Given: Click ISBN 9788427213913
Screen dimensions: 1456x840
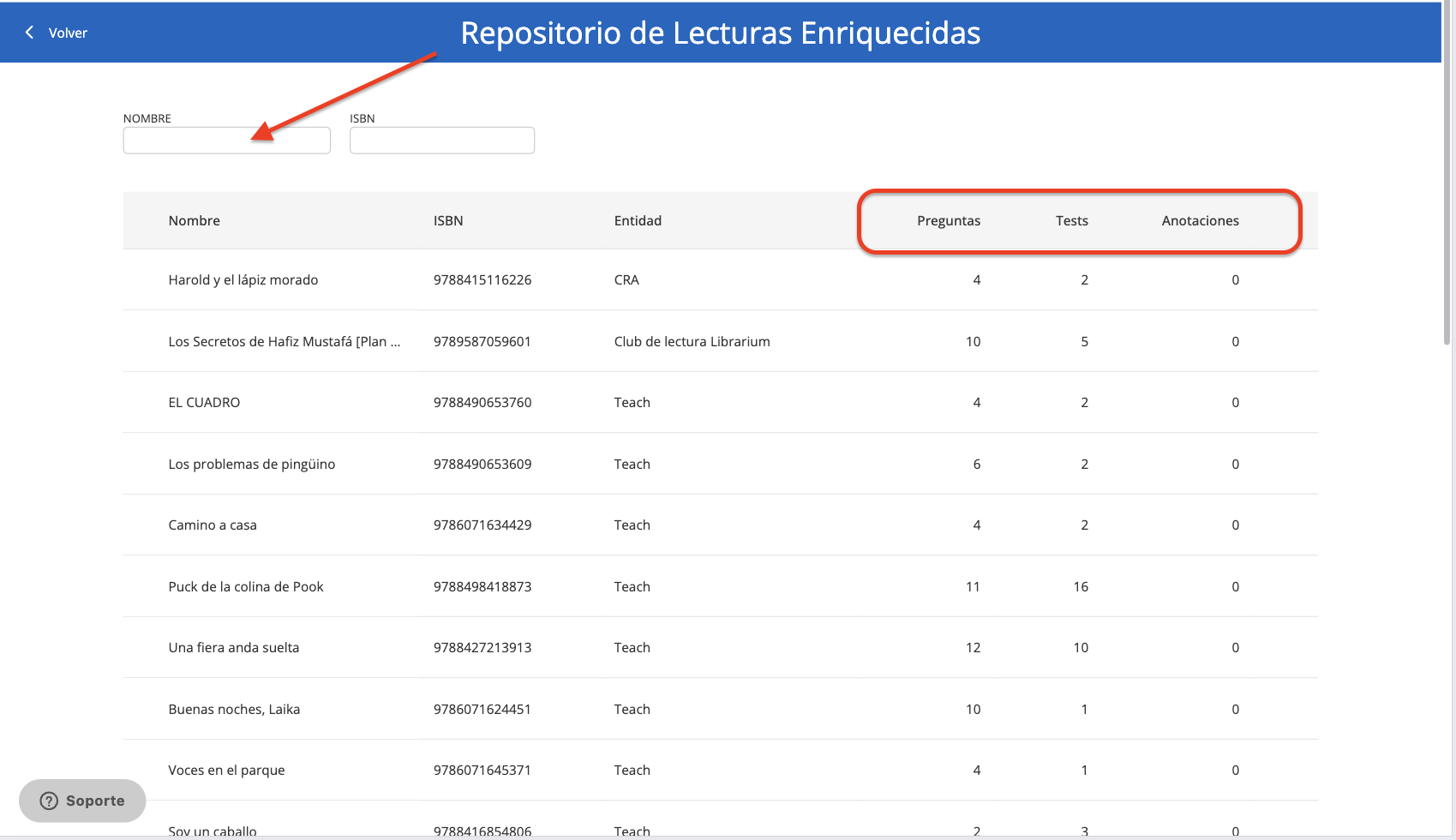Looking at the screenshot, I should click(482, 648).
